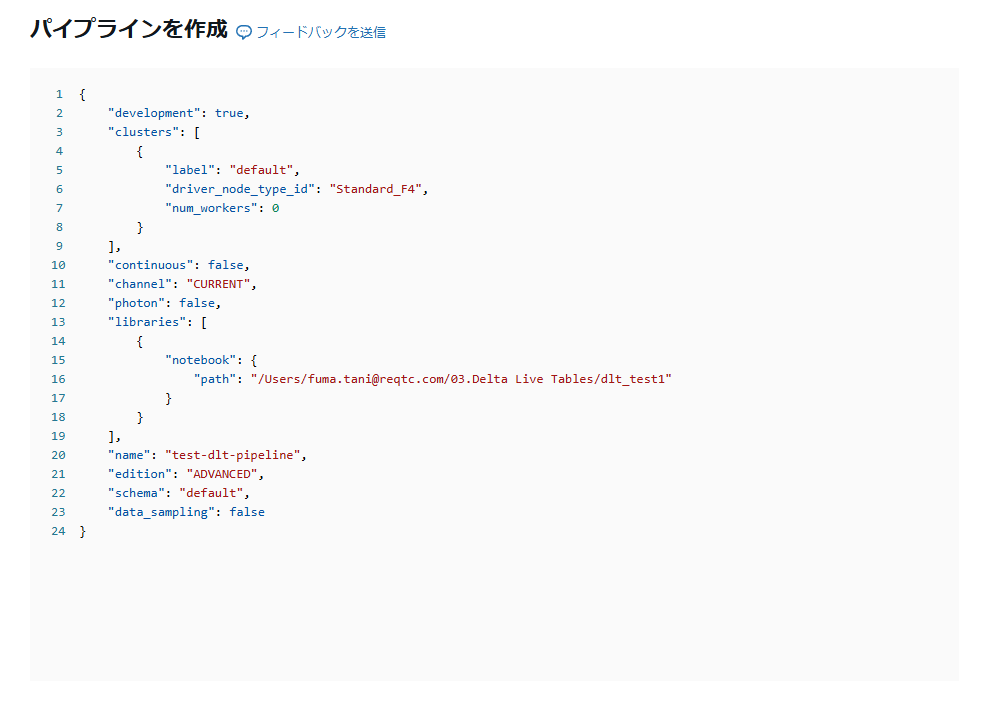The image size is (986, 704).
Task: Click the "ADVANCED" edition value
Action: (x=222, y=474)
